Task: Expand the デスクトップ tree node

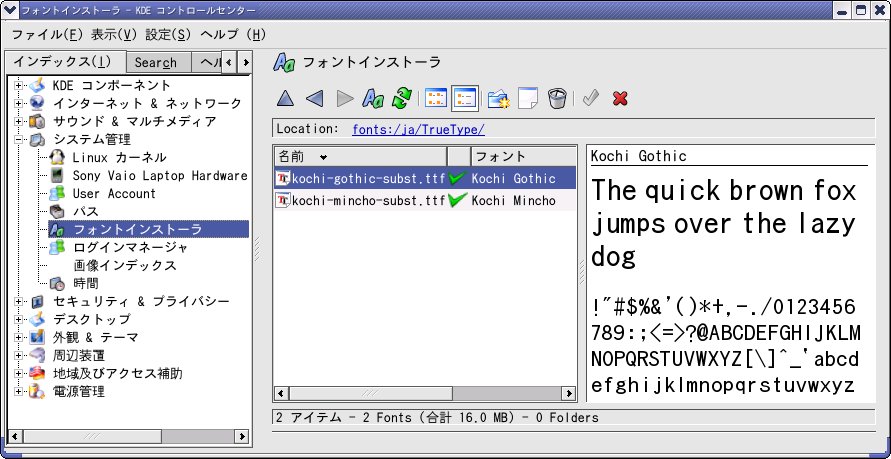Action: [19, 319]
